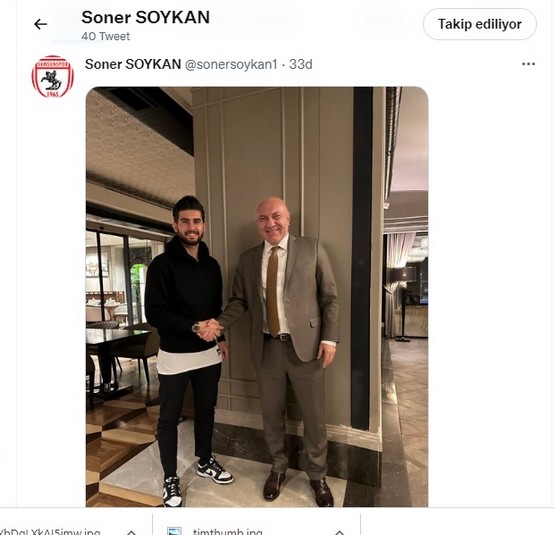Go back using the left arrow
This screenshot has width=555, height=535.
pyautogui.click(x=40, y=24)
